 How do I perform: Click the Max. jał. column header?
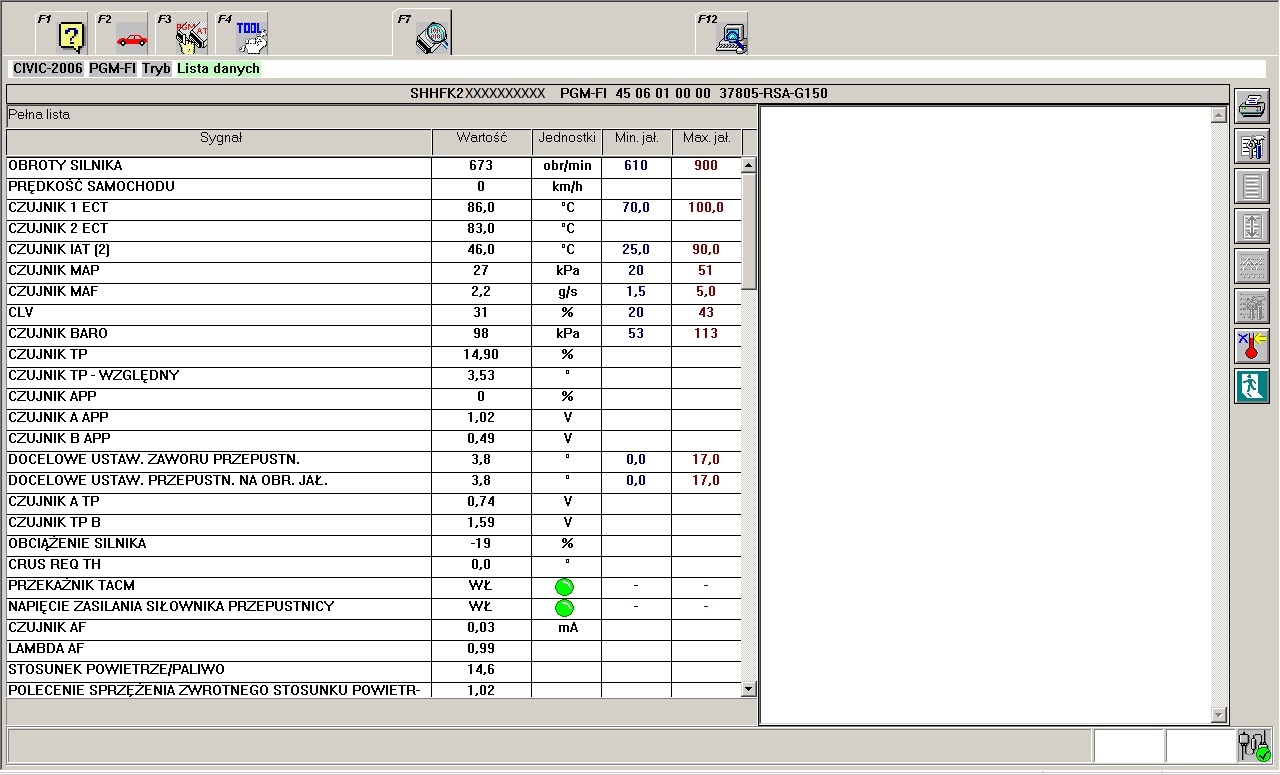[706, 141]
